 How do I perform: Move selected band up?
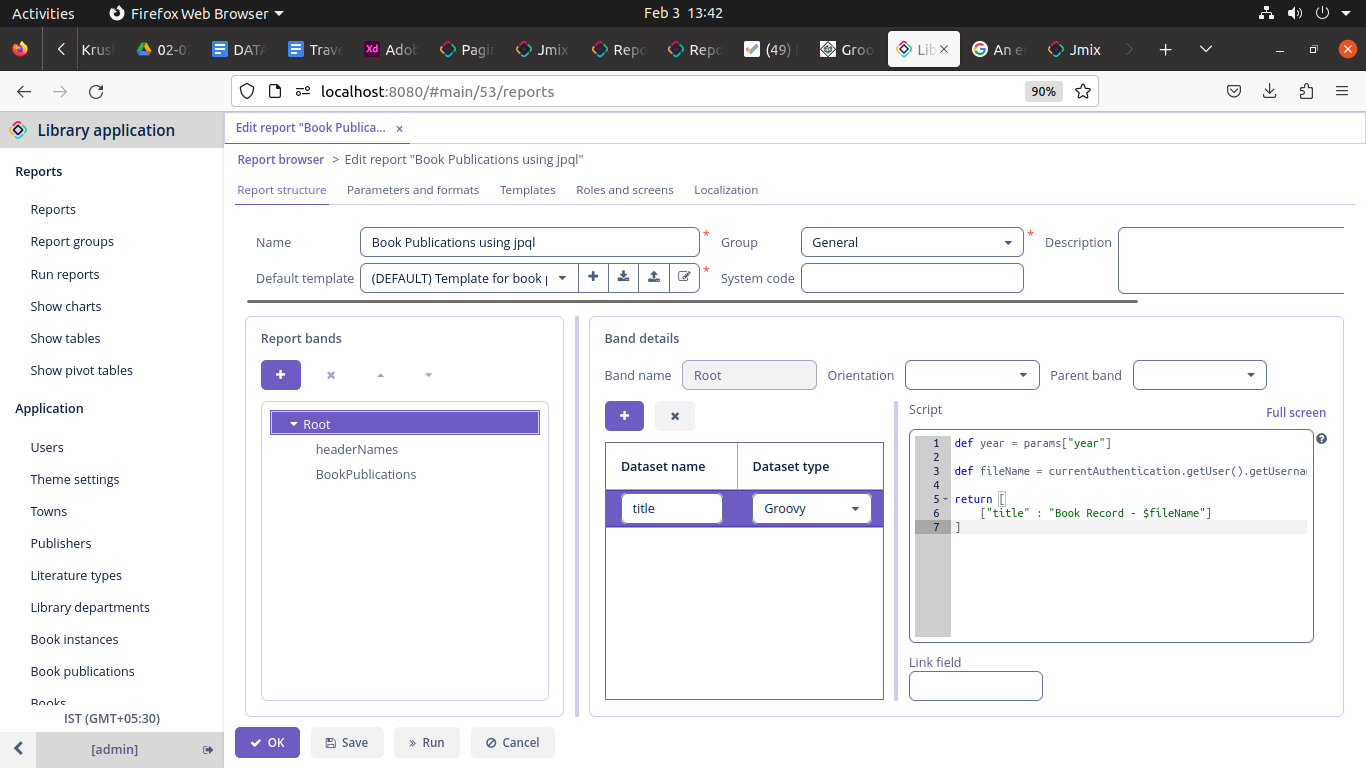tap(380, 375)
